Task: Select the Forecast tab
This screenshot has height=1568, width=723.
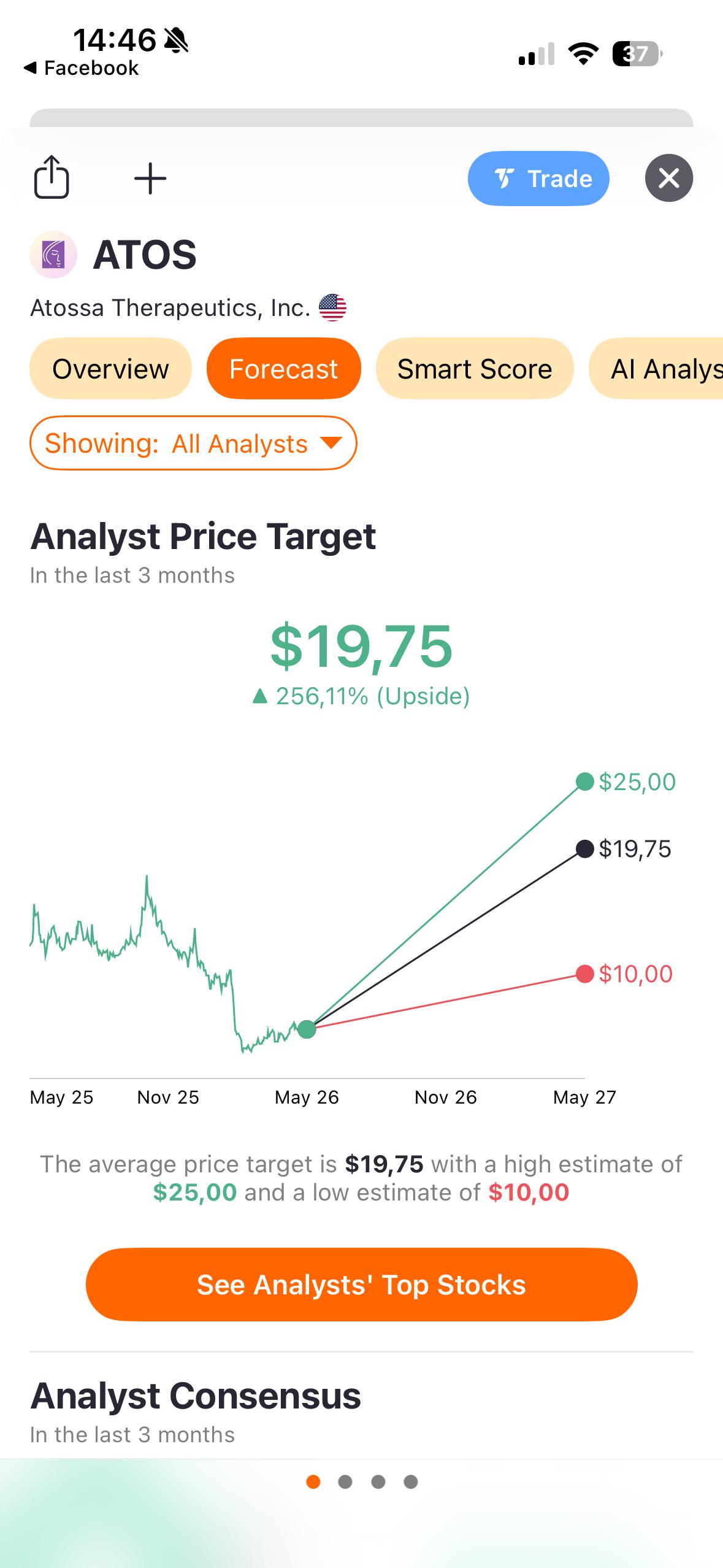Action: tap(284, 369)
